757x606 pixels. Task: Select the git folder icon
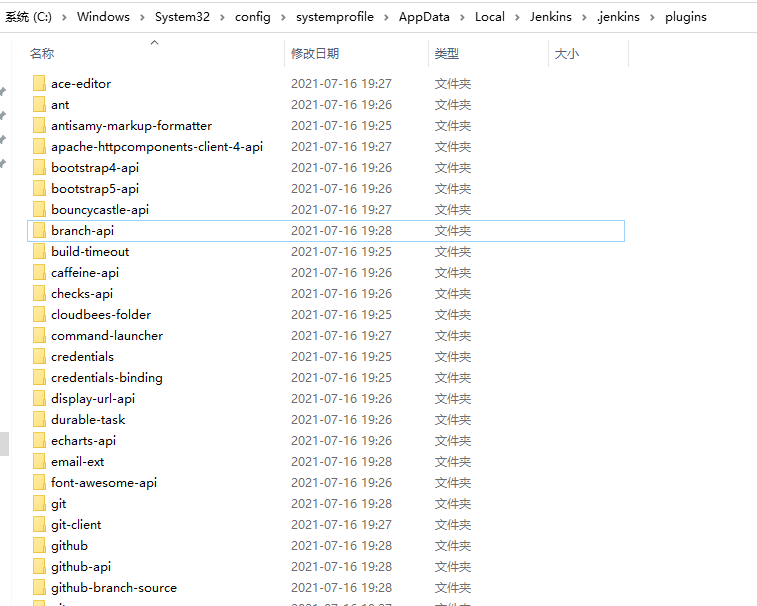[x=40, y=504]
